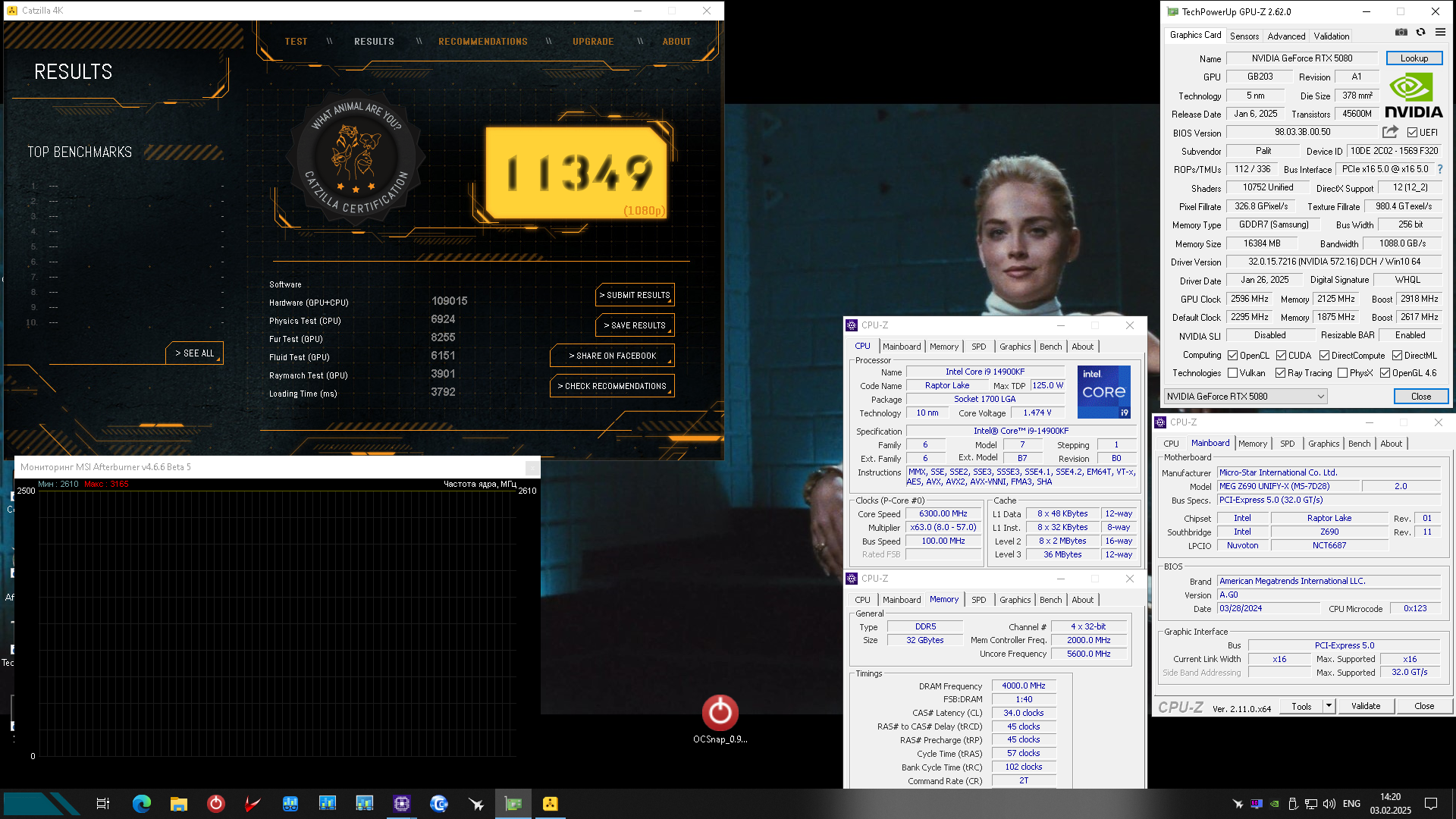
Task: Open the volume tray icon
Action: coord(1329,804)
